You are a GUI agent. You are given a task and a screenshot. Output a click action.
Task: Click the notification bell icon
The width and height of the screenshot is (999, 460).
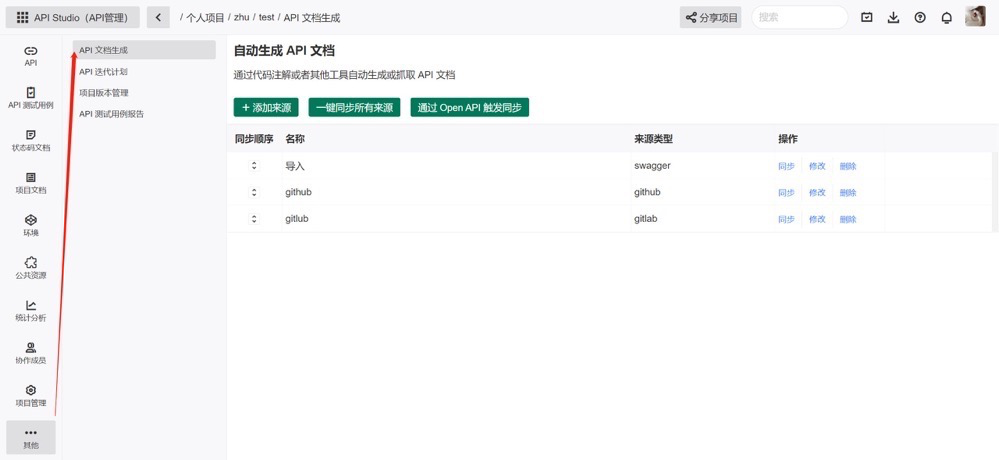click(946, 18)
